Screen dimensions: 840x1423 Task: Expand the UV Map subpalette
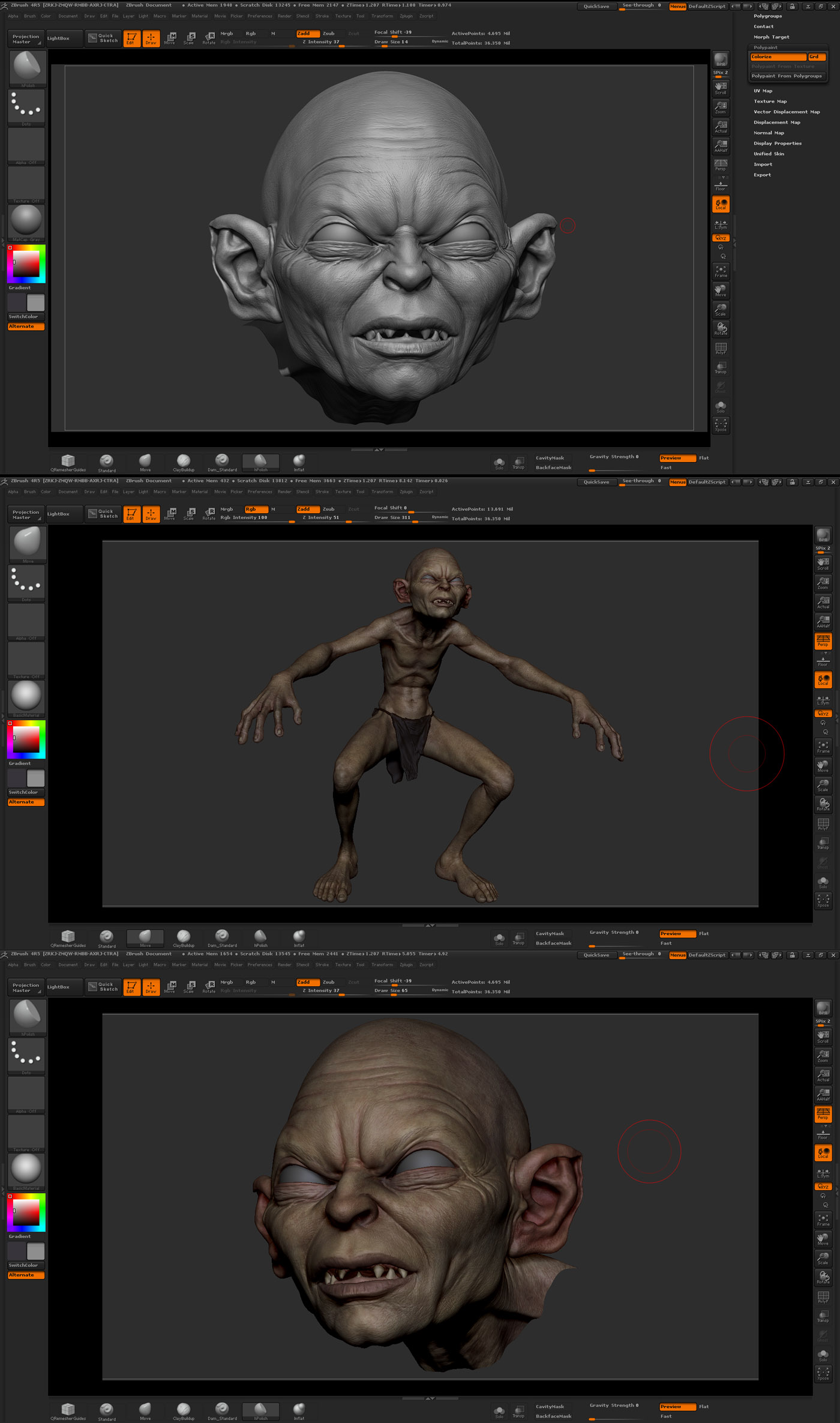(x=763, y=91)
